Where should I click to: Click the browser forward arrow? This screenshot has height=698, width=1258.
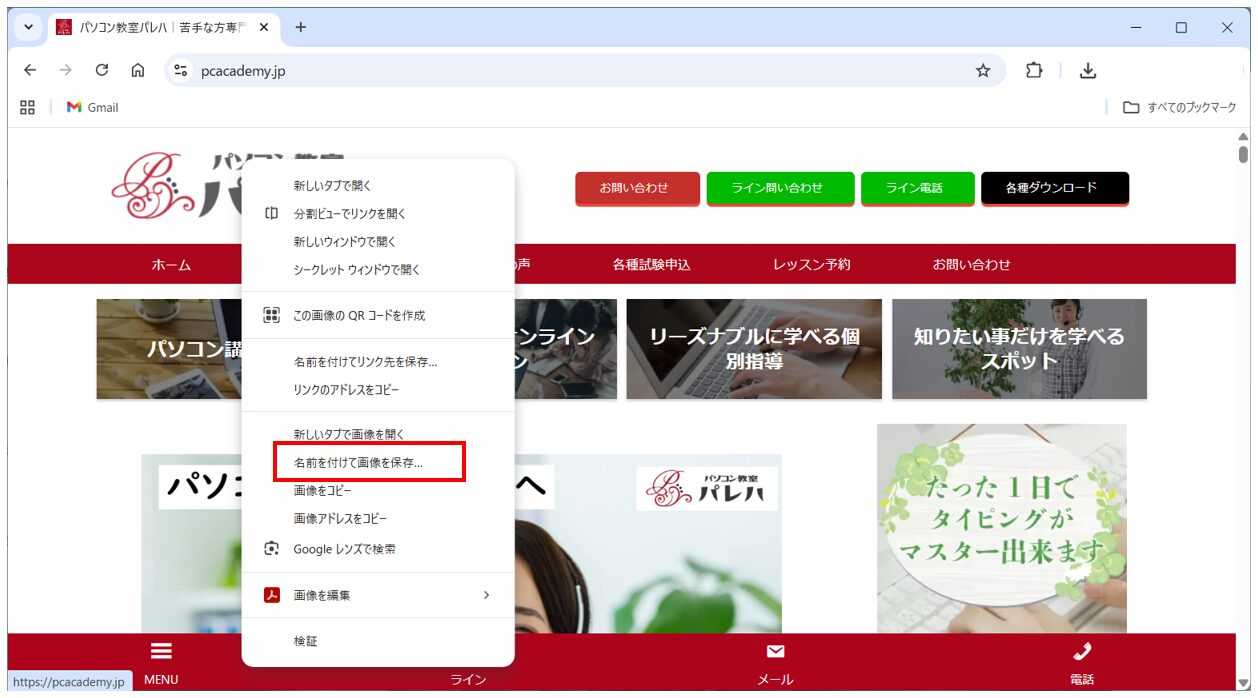66,70
